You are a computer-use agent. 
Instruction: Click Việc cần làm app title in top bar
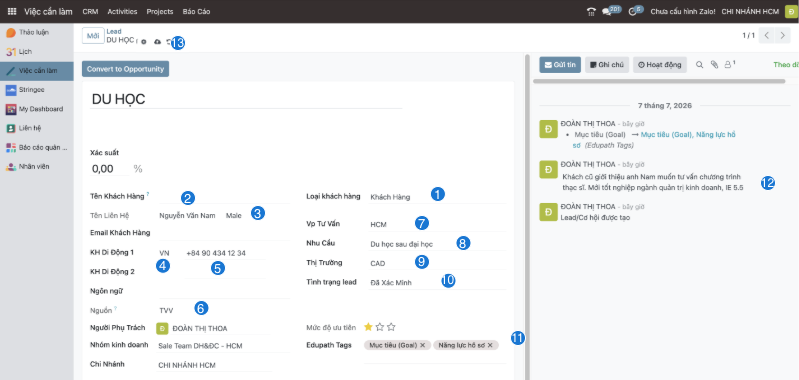point(48,12)
